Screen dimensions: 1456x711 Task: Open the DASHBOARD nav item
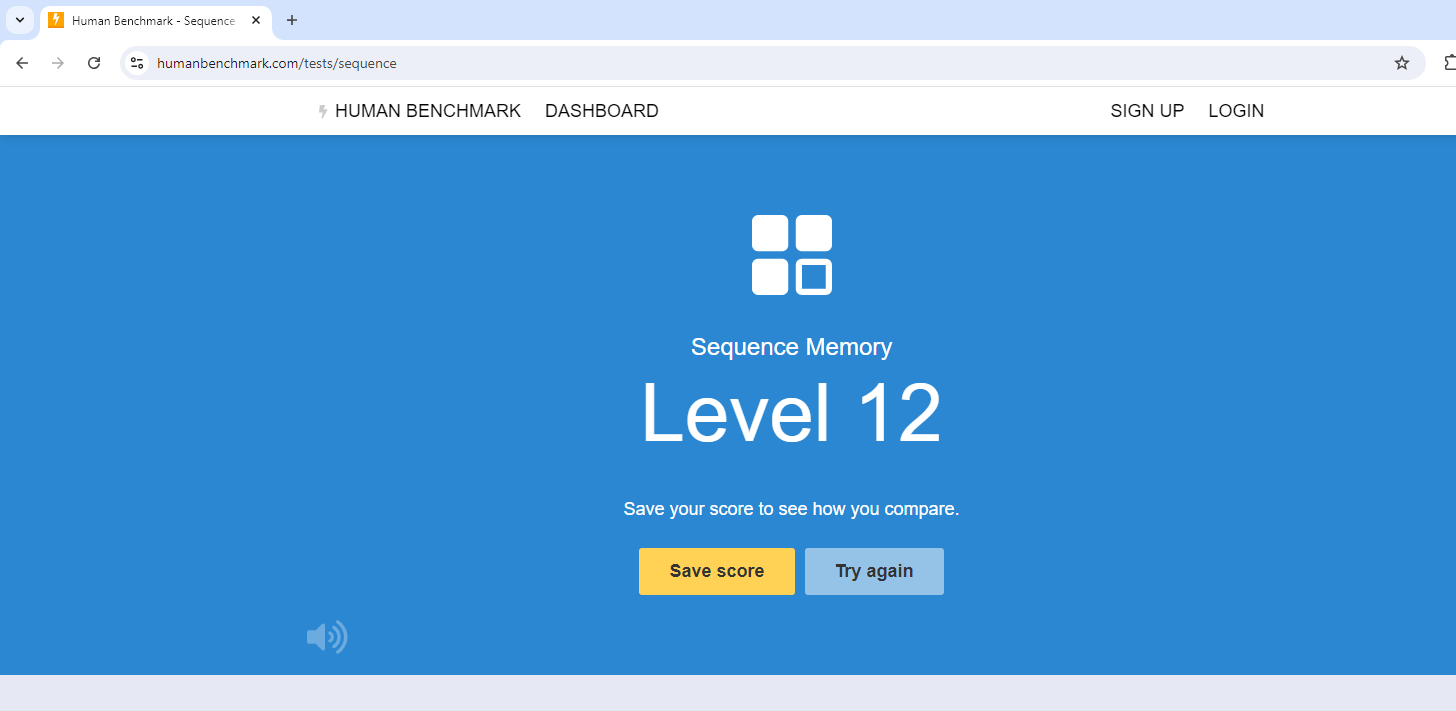(x=601, y=111)
